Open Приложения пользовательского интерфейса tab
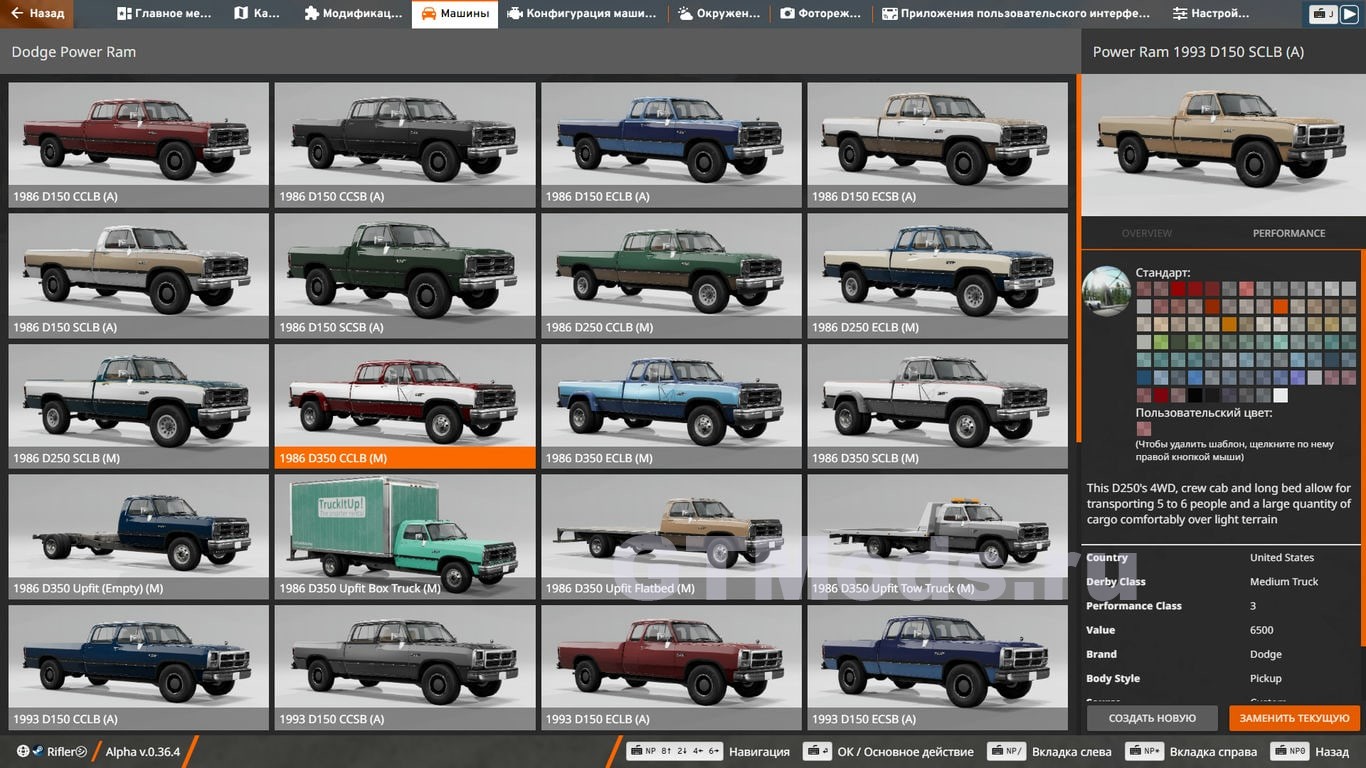The width and height of the screenshot is (1366, 768). point(1016,14)
